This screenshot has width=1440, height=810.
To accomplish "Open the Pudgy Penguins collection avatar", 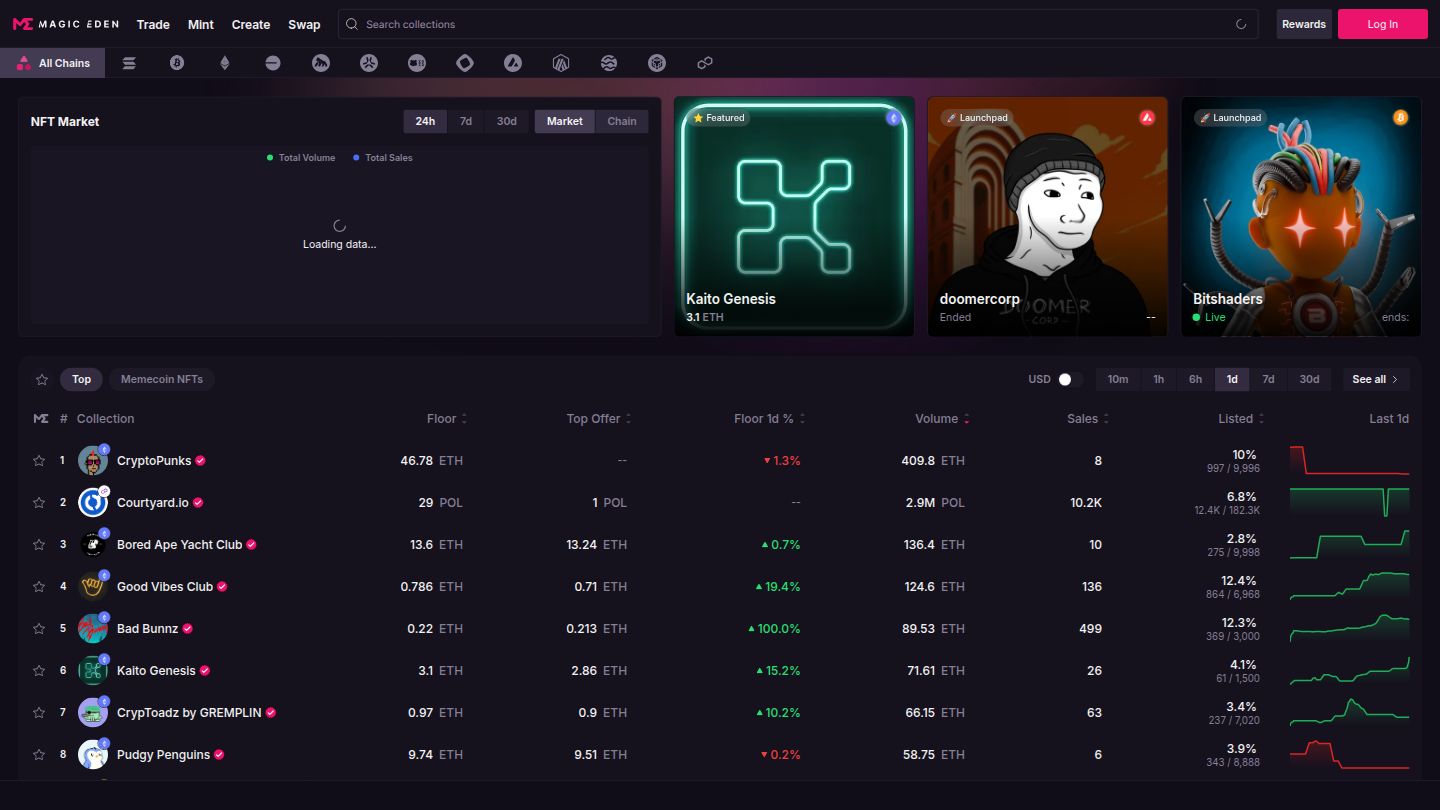I will pyautogui.click(x=93, y=755).
